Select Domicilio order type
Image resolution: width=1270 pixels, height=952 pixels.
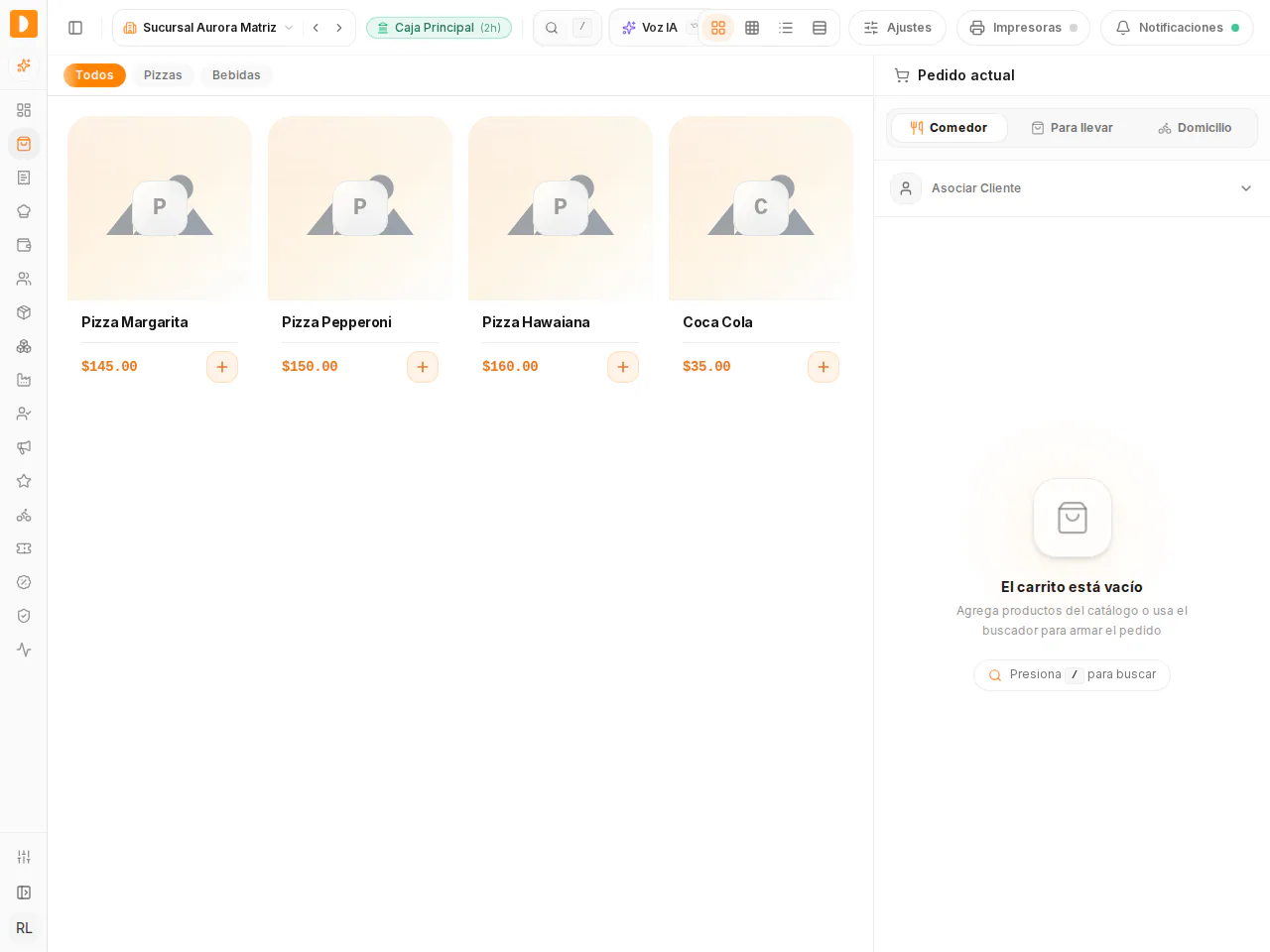[x=1195, y=128]
